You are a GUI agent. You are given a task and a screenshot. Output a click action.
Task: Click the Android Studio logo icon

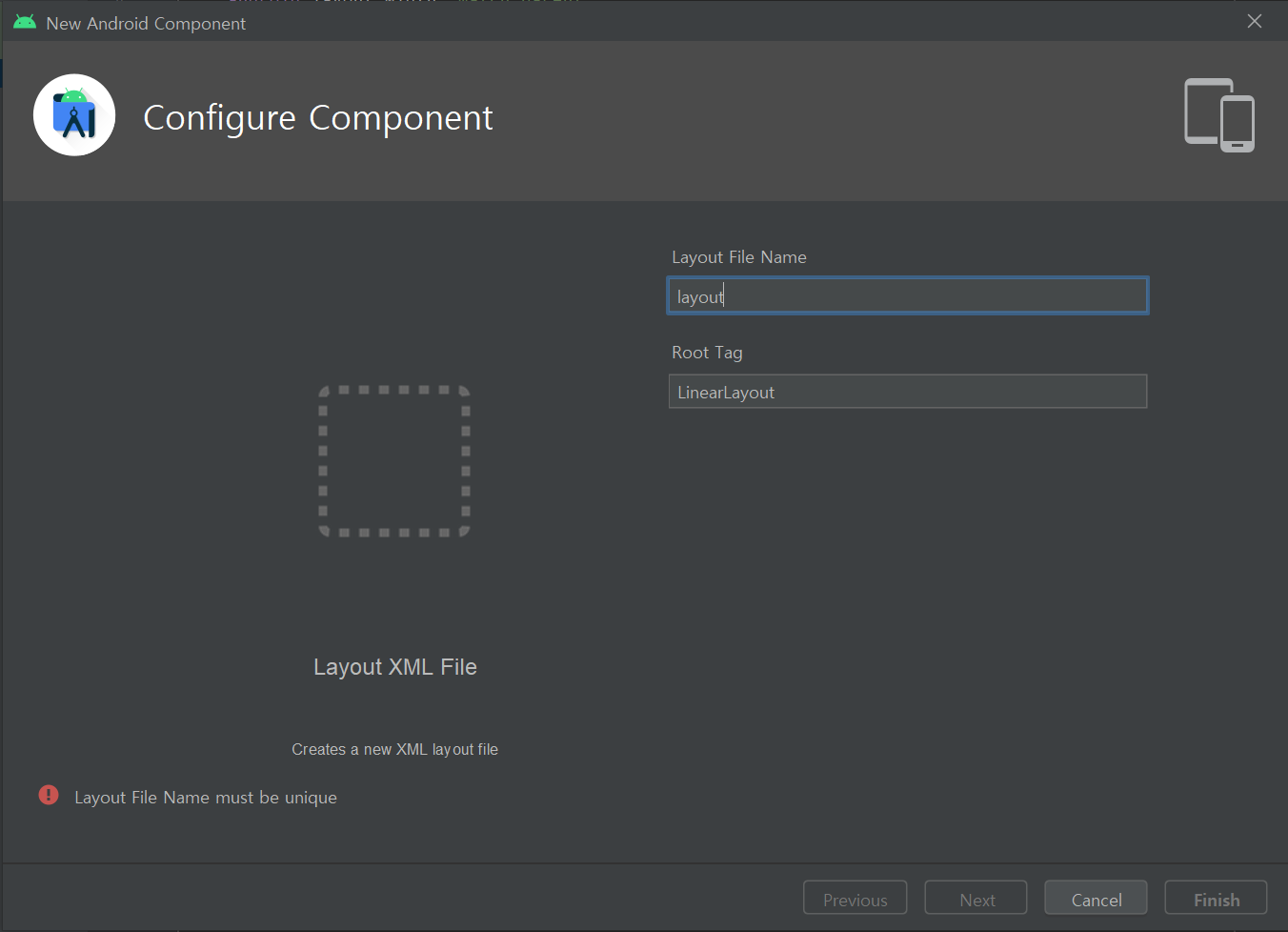coord(74,115)
